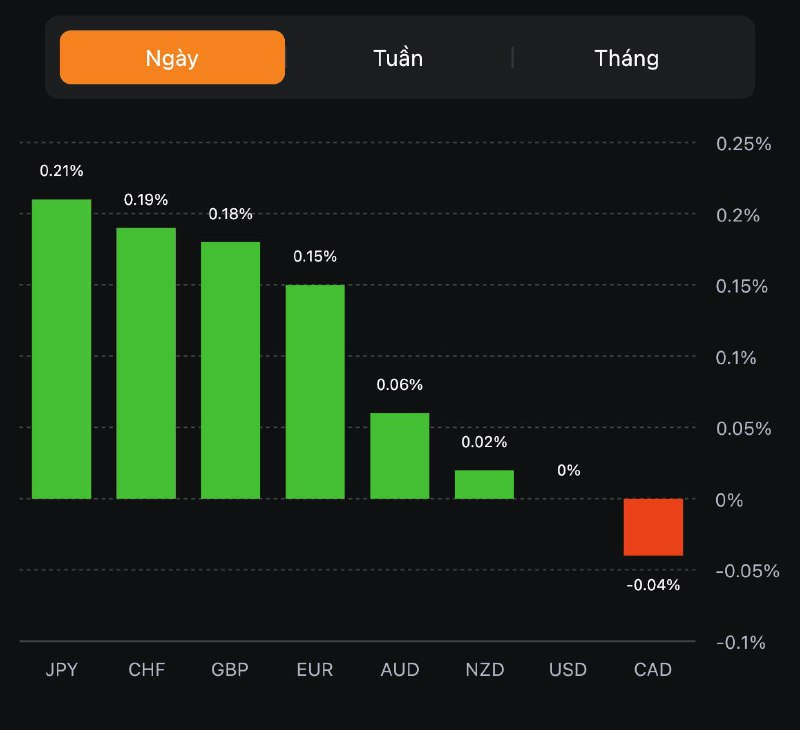The image size is (800, 730).
Task: Click the JPY axis label
Action: tap(61, 669)
